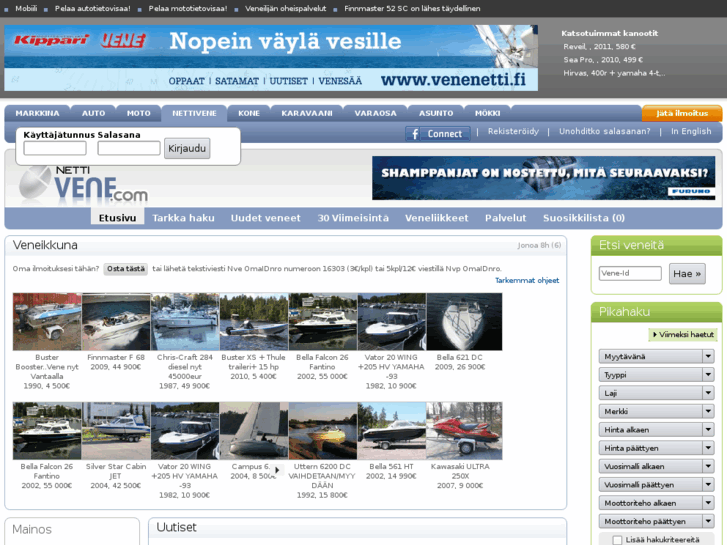Open the Finnmaster F 68 thumbnail
The width and height of the screenshot is (727, 545).
(x=116, y=321)
